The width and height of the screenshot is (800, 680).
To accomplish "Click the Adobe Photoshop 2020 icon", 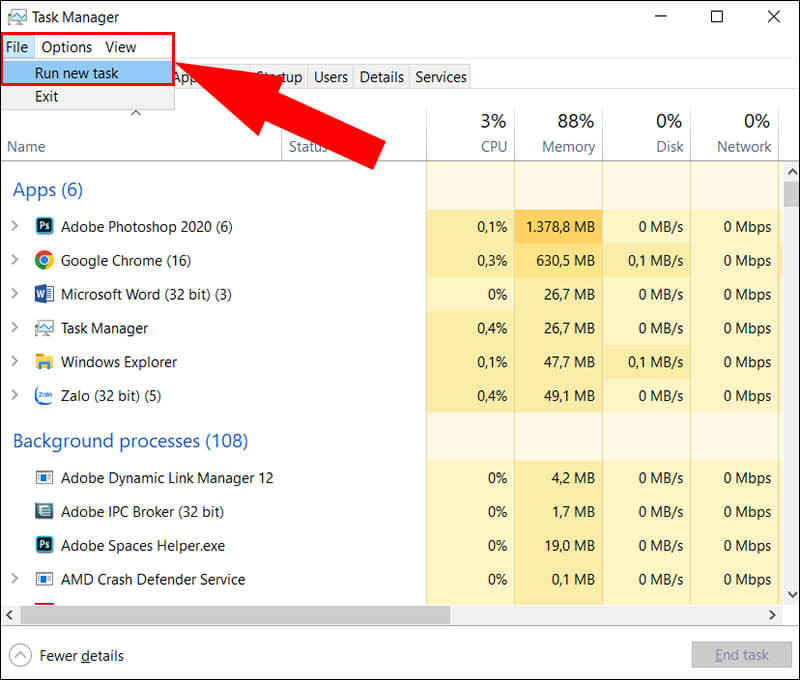I will click(44, 226).
